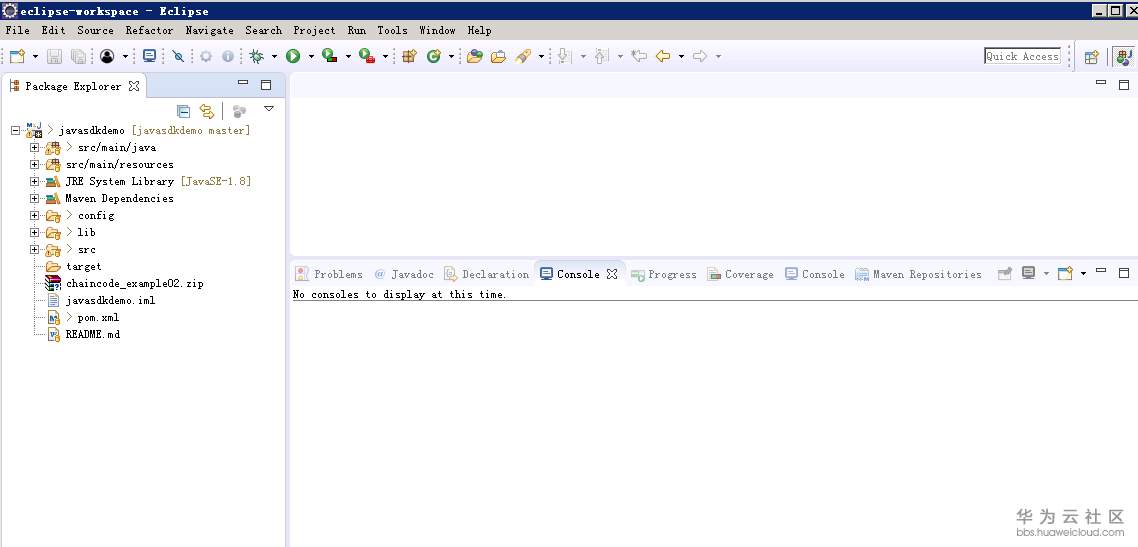Click the New Java Class icon
Viewport: 1138px width, 547px height.
point(434,57)
